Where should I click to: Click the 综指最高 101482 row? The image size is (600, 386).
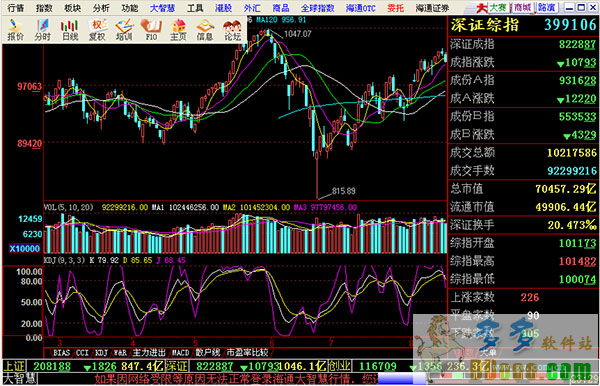click(523, 261)
